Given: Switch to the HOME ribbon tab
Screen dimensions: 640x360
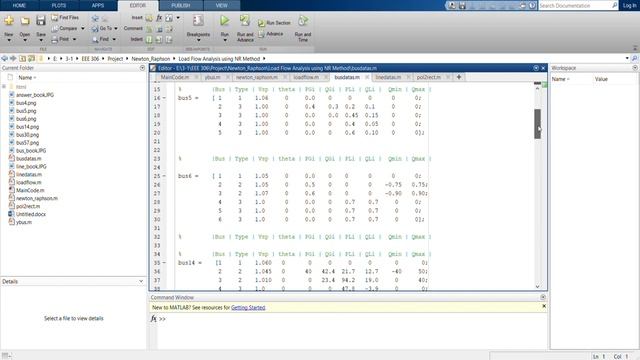Looking at the screenshot, I should coord(19,6).
